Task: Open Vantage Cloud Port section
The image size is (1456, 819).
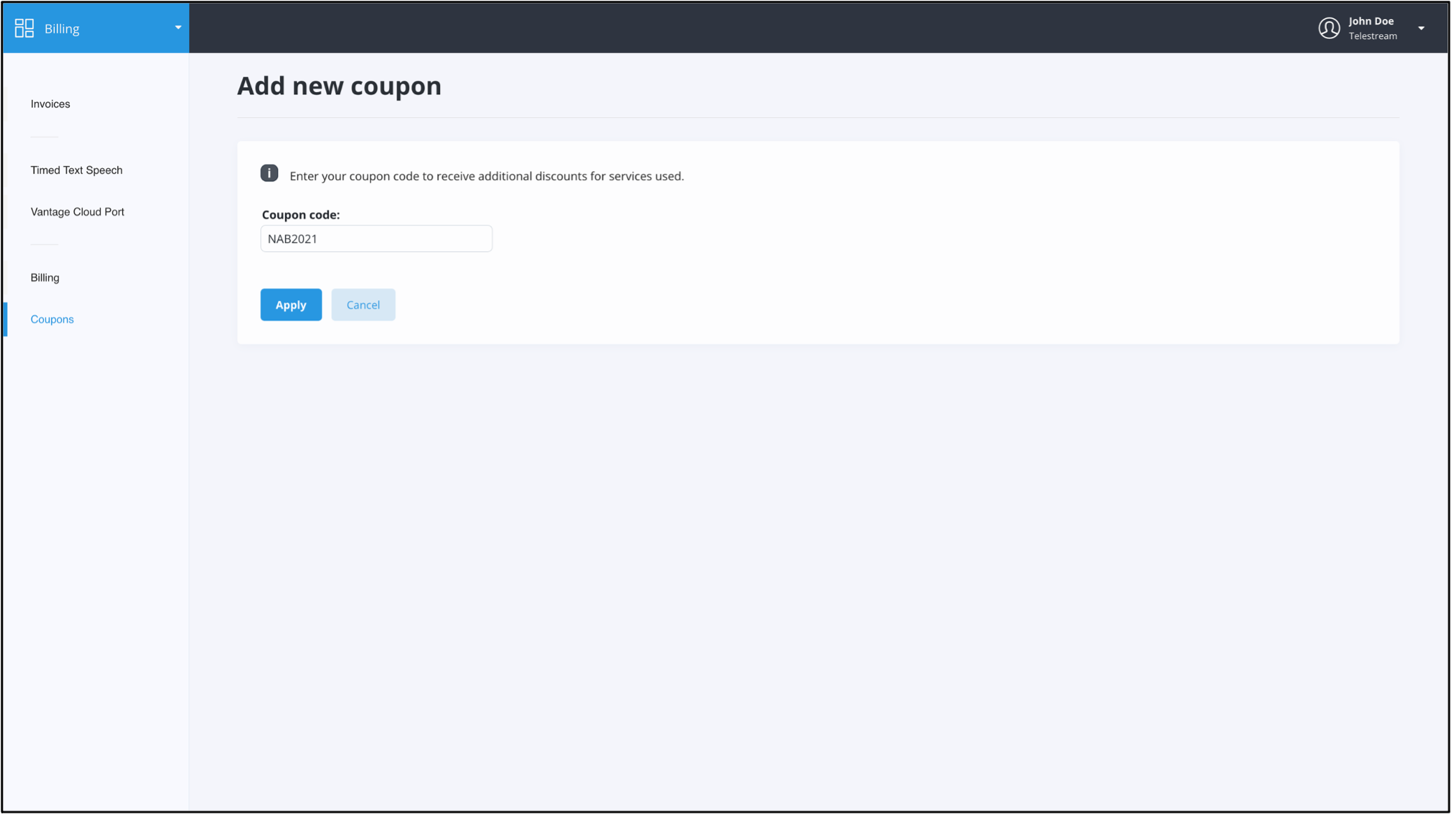Action: tap(78, 212)
